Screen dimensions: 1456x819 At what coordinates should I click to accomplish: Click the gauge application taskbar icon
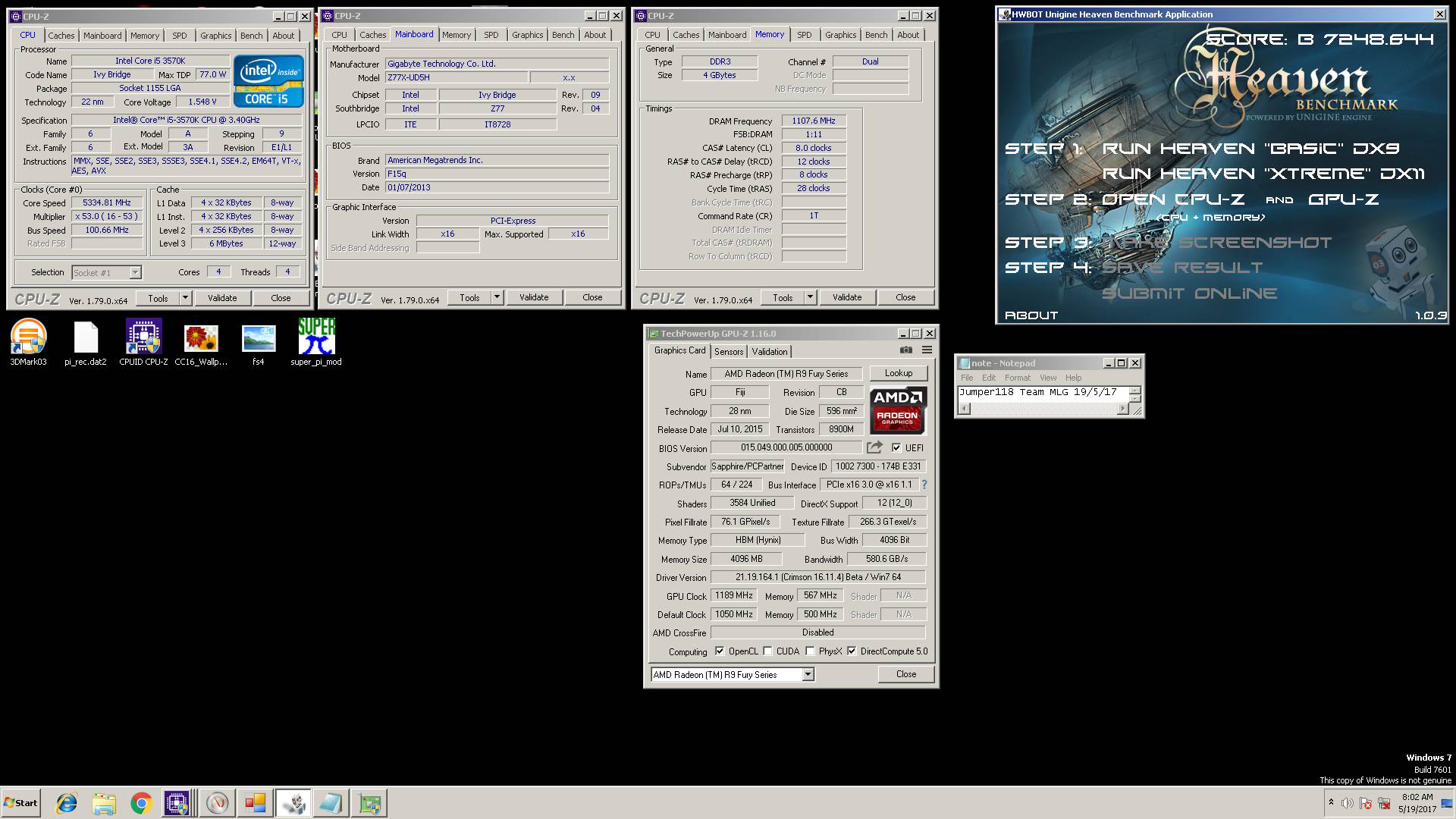(218, 803)
